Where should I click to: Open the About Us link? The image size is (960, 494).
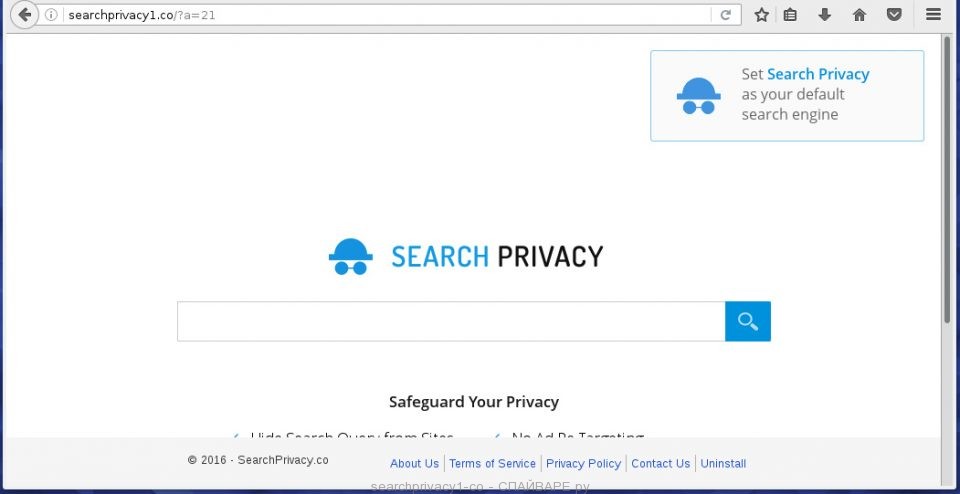(414, 463)
